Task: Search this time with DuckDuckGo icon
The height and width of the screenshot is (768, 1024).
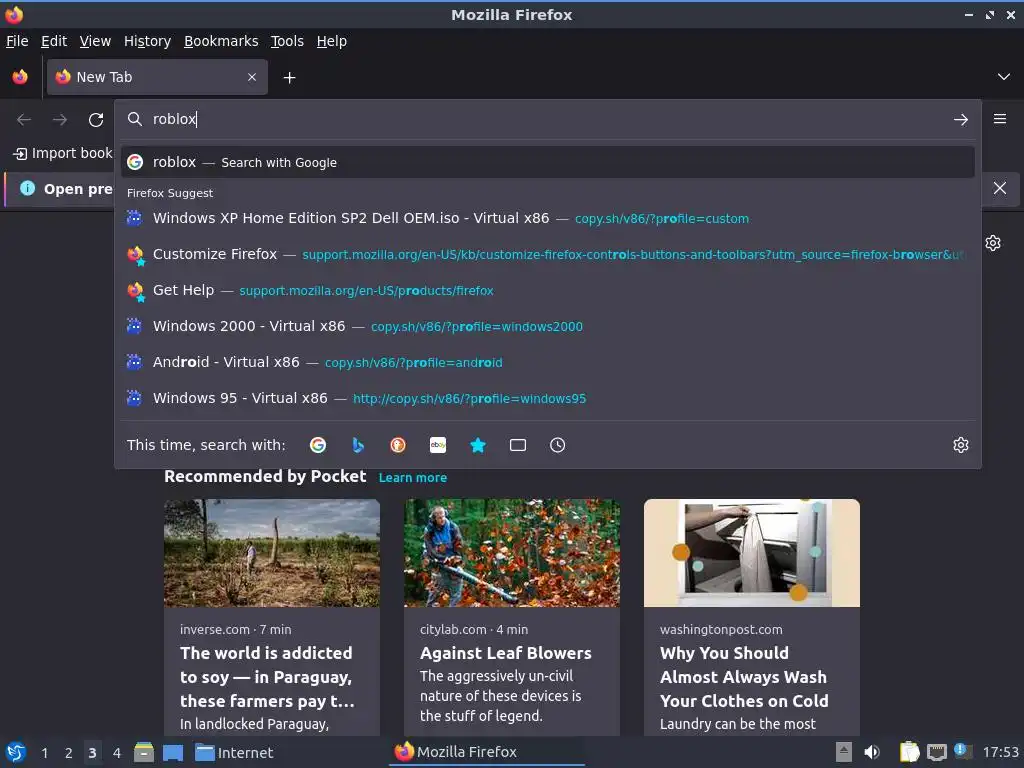Action: (x=398, y=445)
